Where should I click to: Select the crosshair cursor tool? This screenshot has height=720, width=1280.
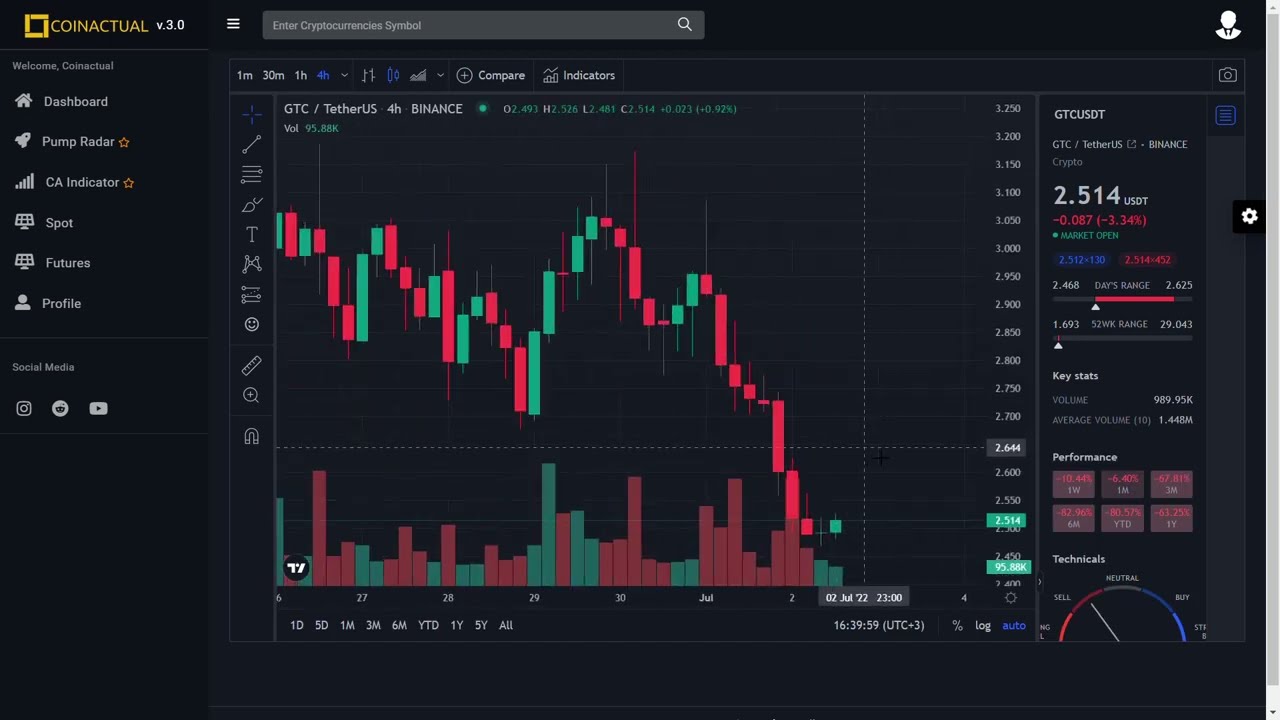pos(252,114)
